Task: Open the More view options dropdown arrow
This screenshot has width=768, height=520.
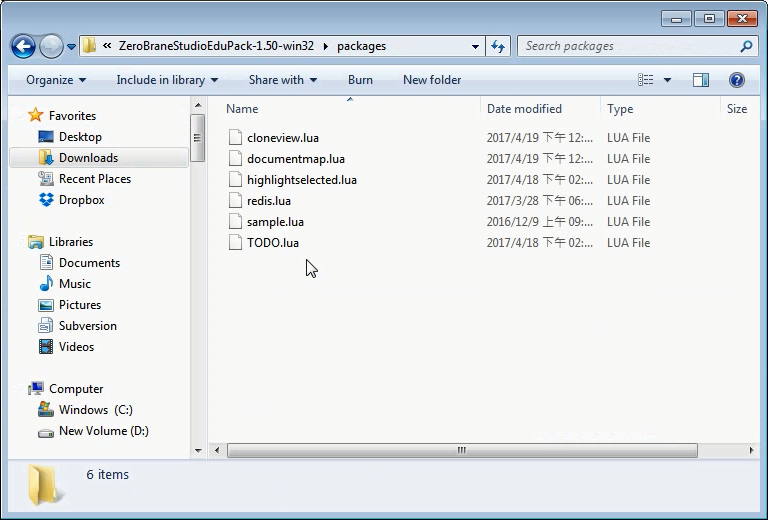Action: (x=667, y=80)
